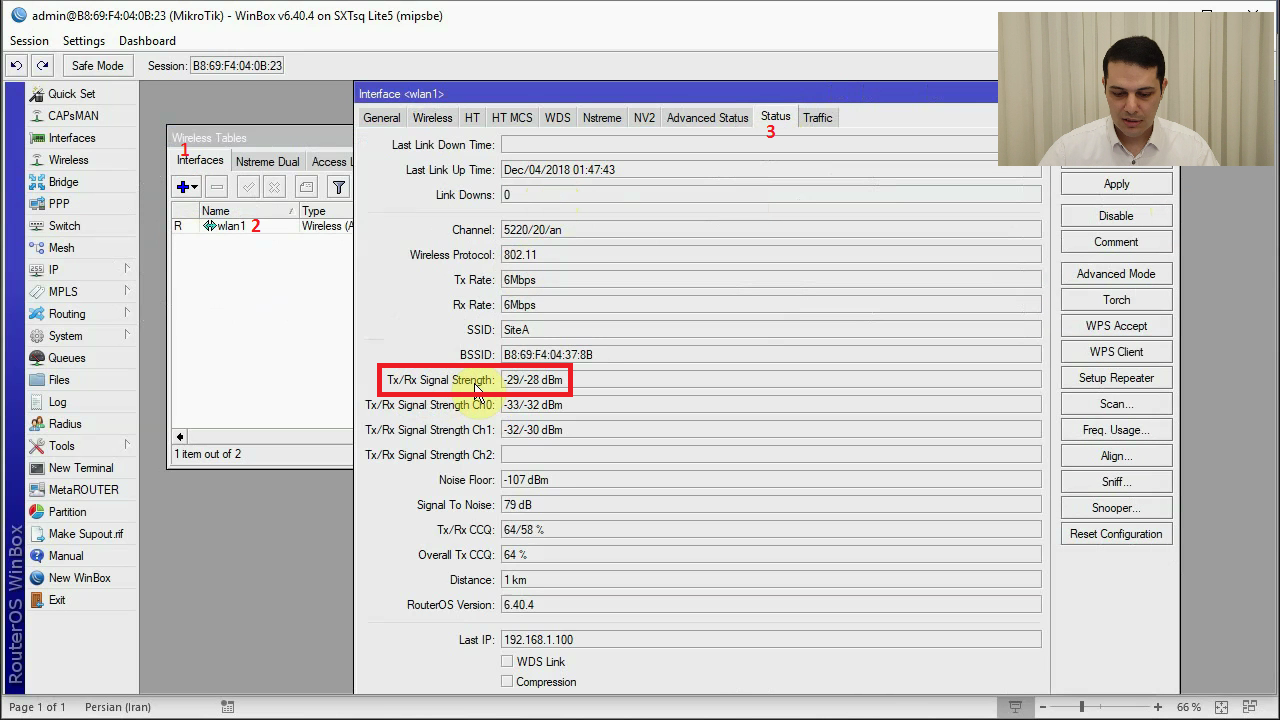The height and width of the screenshot is (720, 1280).
Task: Launch New Terminal from the sidebar
Action: coord(81,468)
